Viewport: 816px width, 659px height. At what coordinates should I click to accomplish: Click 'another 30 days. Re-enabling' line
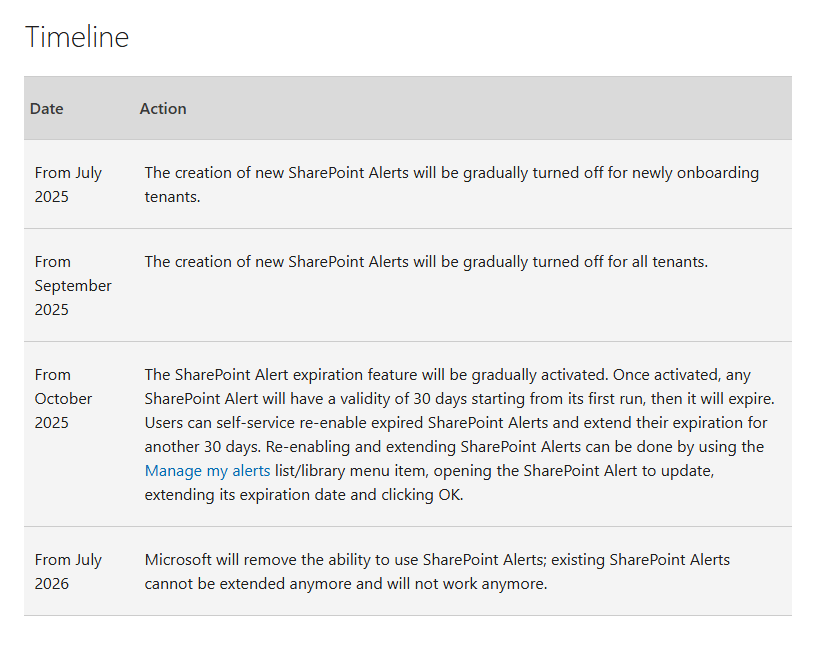tap(454, 447)
